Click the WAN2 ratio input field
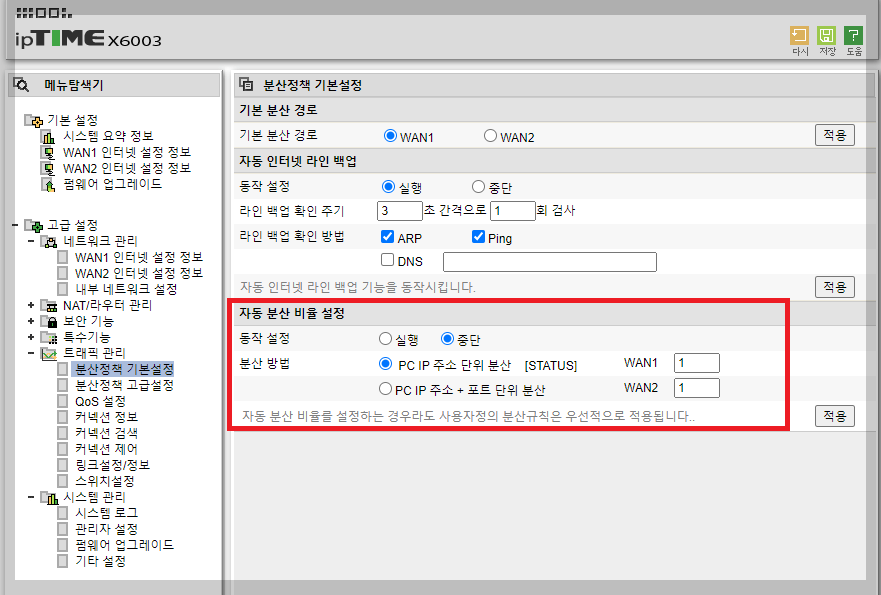 pos(697,388)
